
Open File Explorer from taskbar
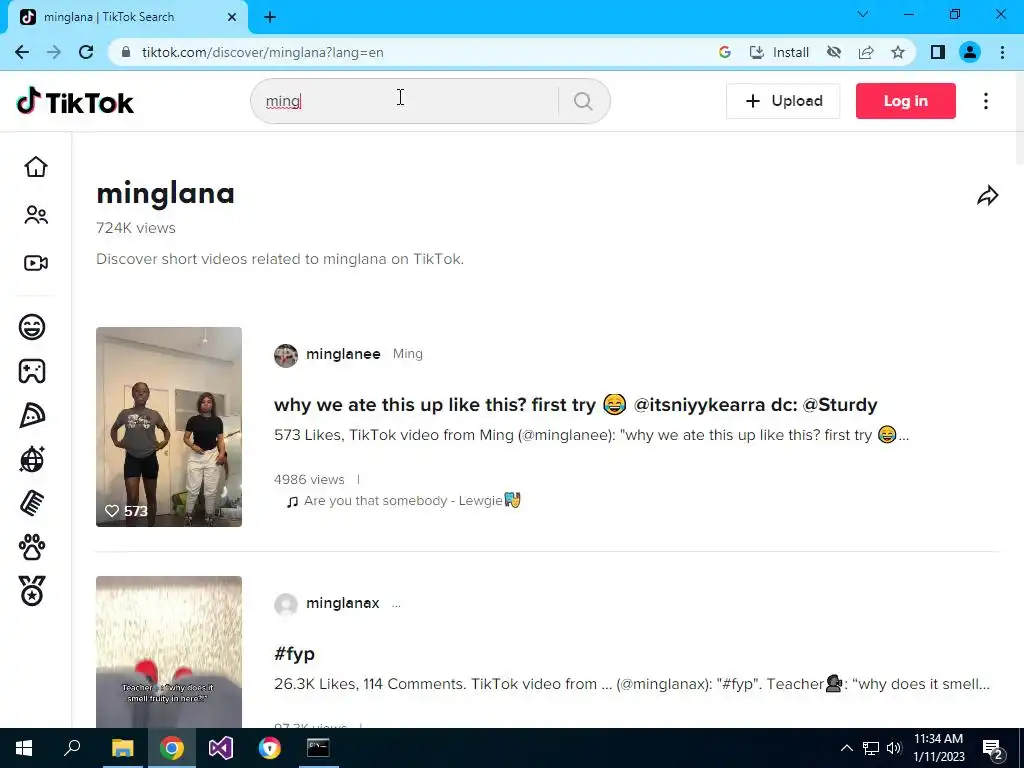122,748
